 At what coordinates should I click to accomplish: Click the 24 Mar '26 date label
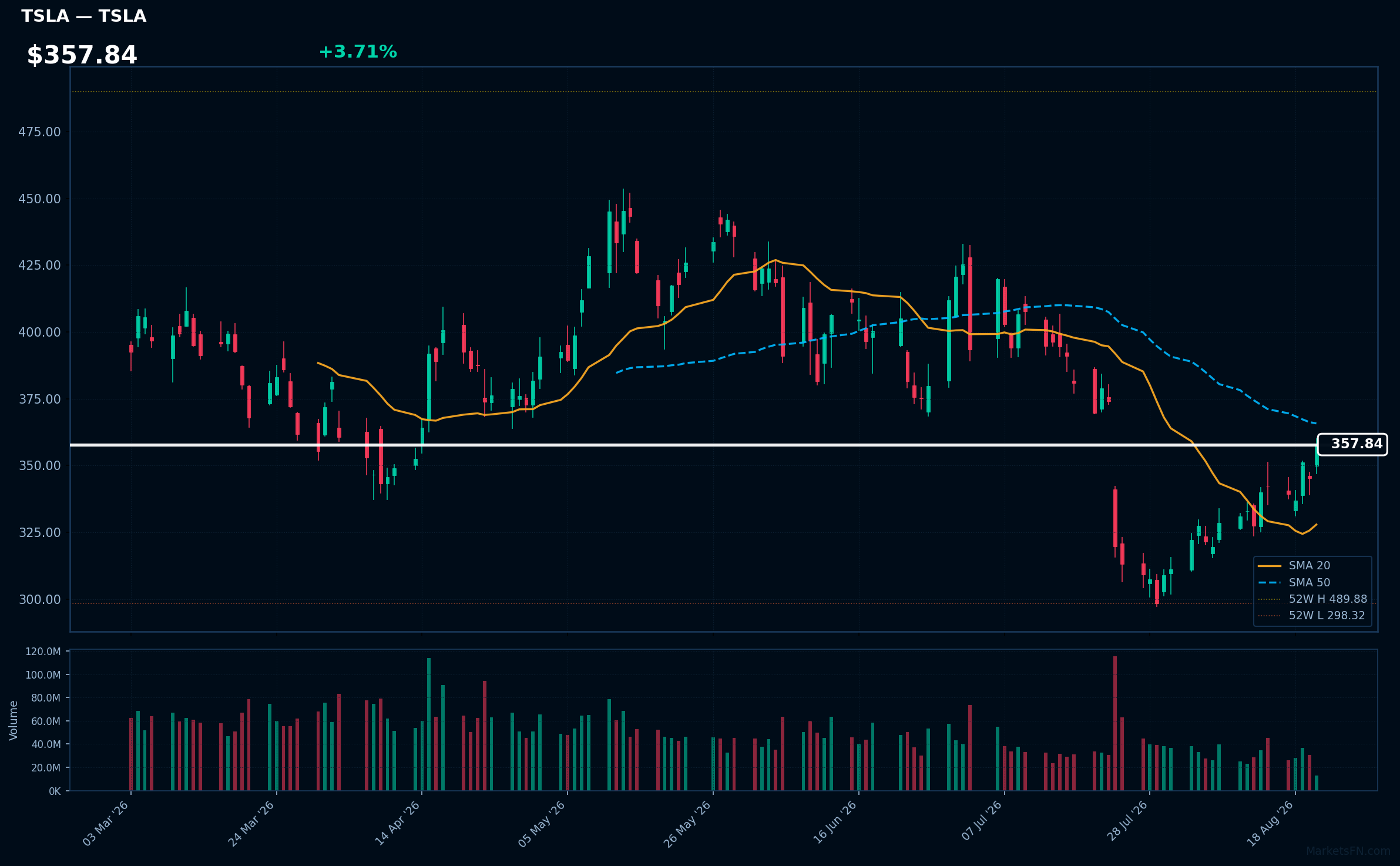(x=251, y=824)
